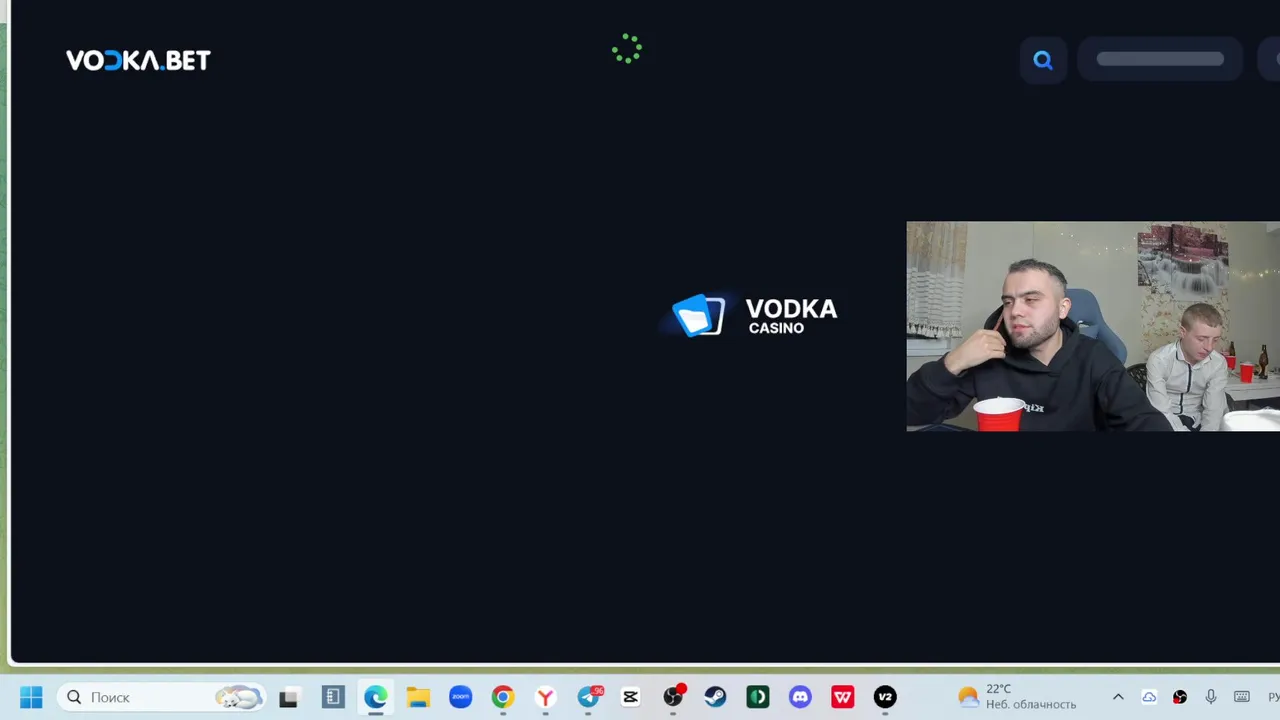Click the taskbar search field labeled Поиск
This screenshot has height=720, width=1280.
[163, 697]
